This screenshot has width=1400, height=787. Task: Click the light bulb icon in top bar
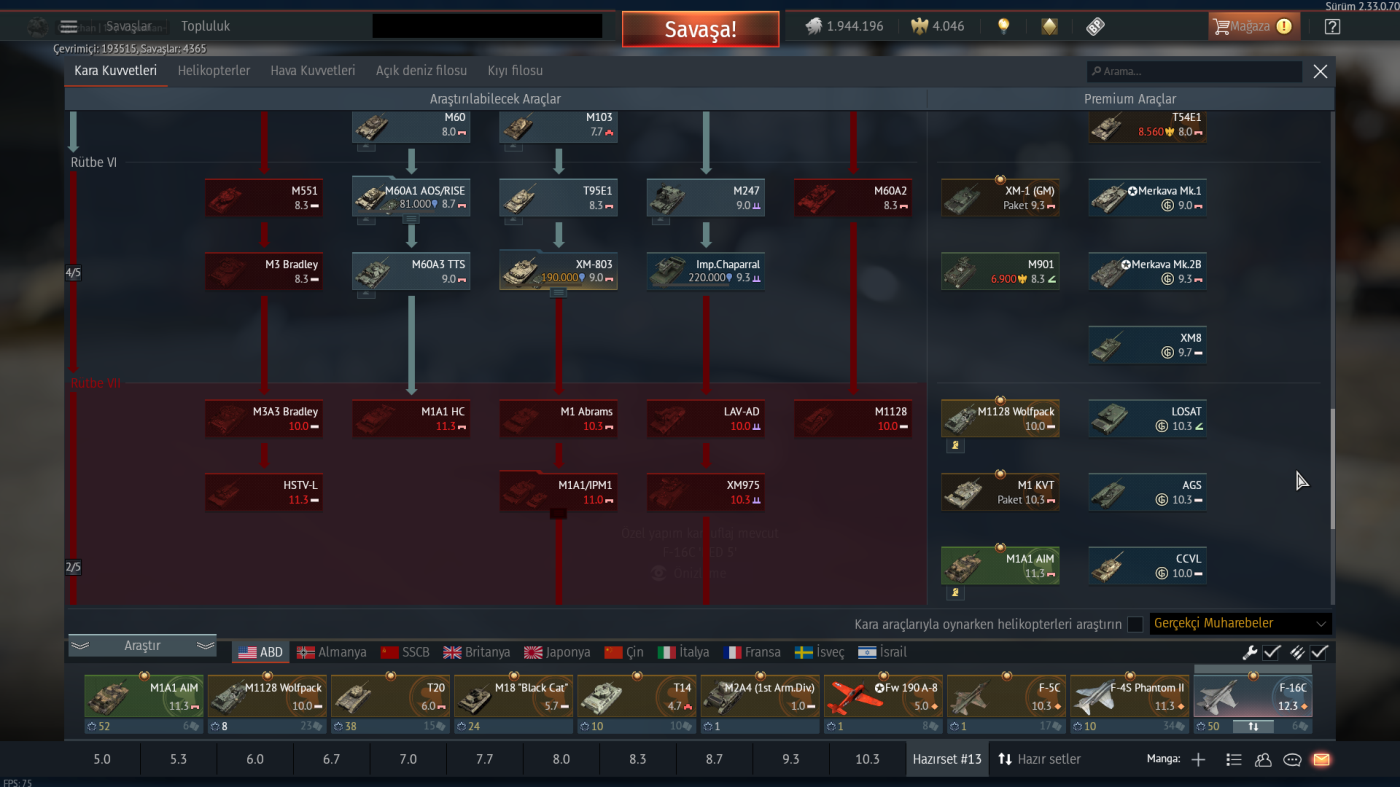pyautogui.click(x=1003, y=27)
